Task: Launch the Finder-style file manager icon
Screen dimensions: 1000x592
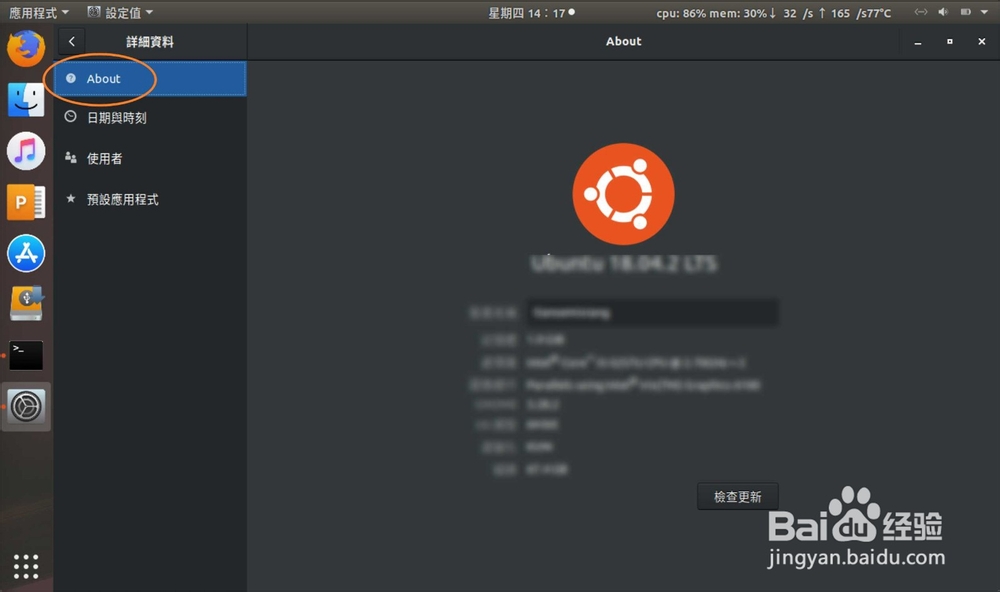Action: pos(26,100)
